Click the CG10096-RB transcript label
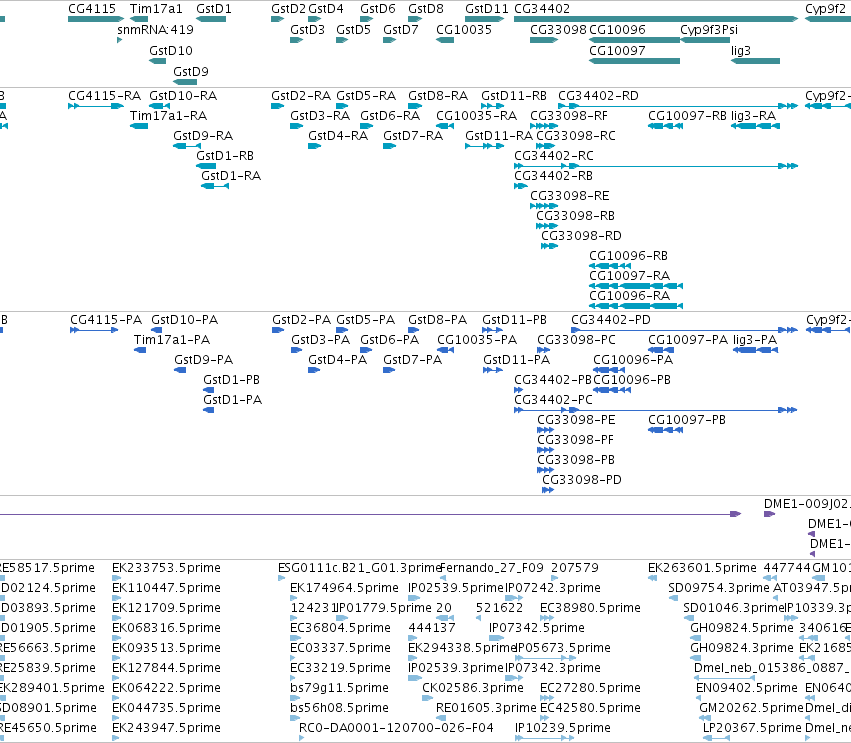 628,256
